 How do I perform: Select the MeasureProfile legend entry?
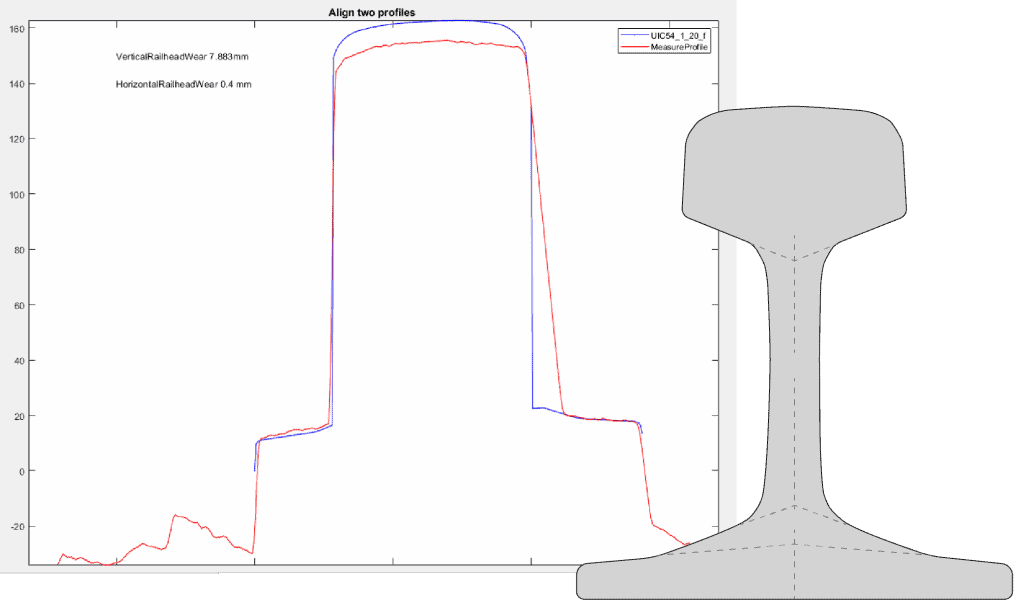click(680, 47)
